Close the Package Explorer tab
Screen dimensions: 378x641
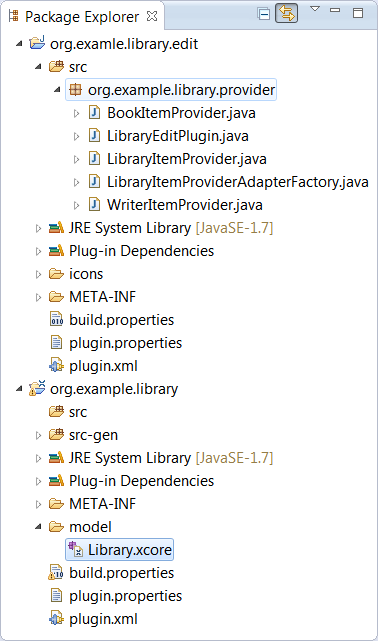pos(152,16)
